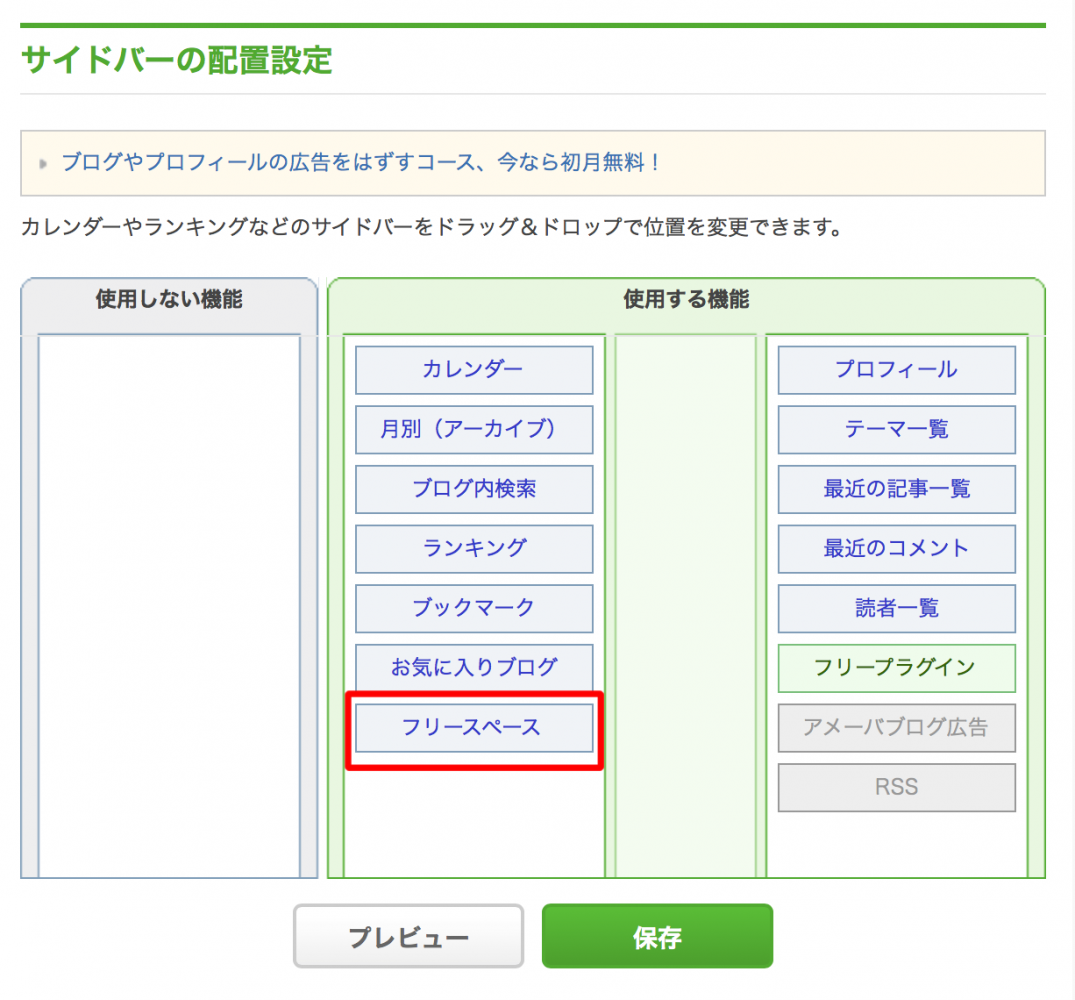
Task: Click the アメーバブログ広告 module
Action: click(896, 728)
